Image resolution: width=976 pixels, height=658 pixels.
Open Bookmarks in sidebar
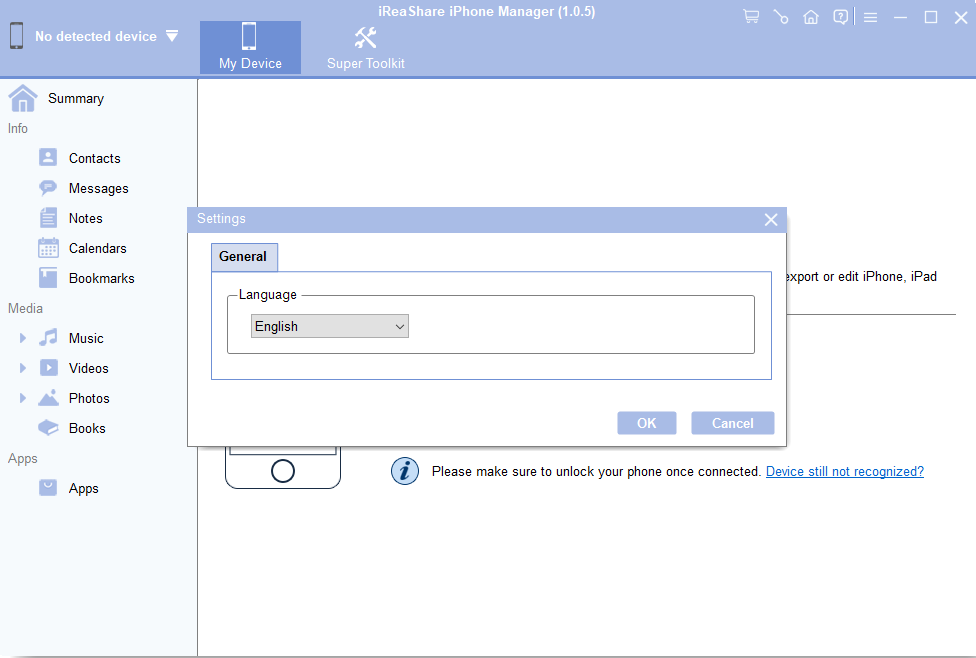pos(101,278)
